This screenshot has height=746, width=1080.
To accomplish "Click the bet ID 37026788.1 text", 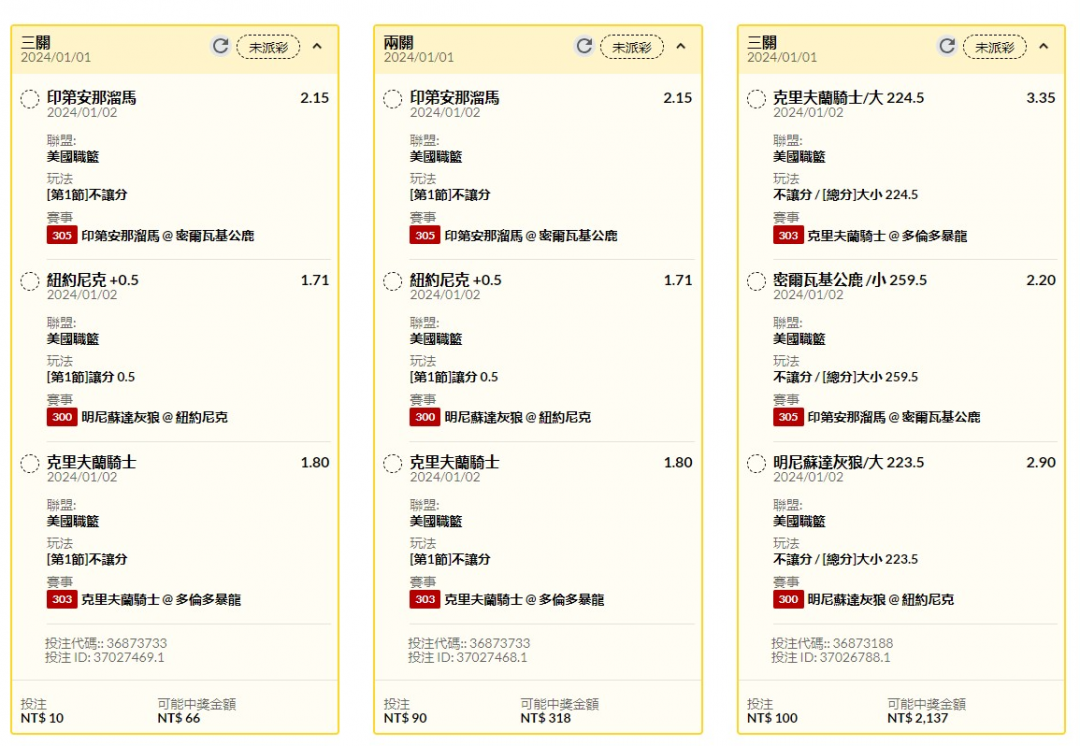I will (x=831, y=658).
